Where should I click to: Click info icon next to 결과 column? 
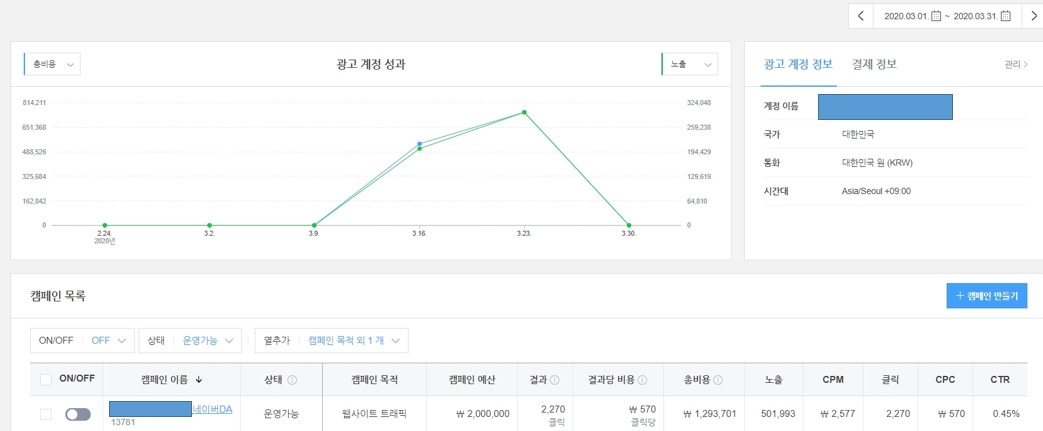click(x=554, y=380)
